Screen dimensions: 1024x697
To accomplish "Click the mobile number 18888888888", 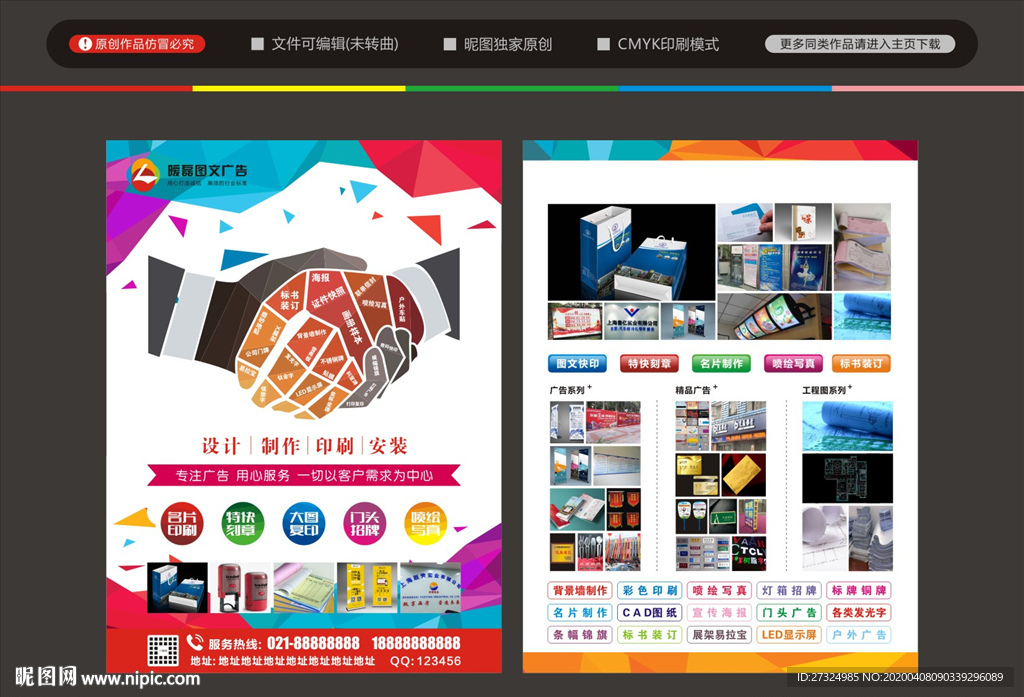I will [x=416, y=643].
